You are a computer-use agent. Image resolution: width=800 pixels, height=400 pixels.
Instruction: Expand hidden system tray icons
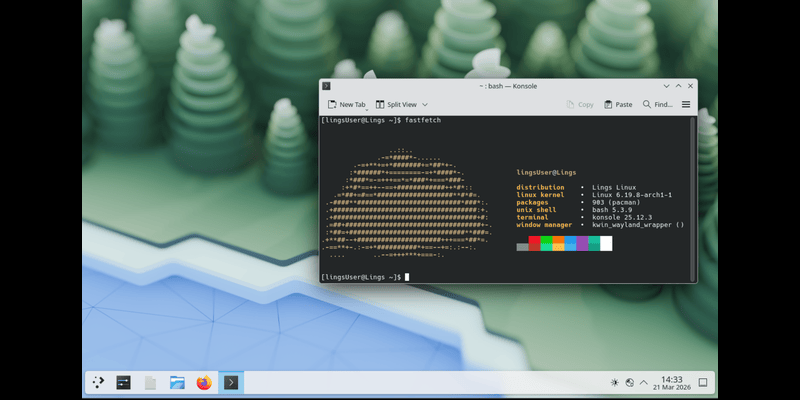coord(644,382)
